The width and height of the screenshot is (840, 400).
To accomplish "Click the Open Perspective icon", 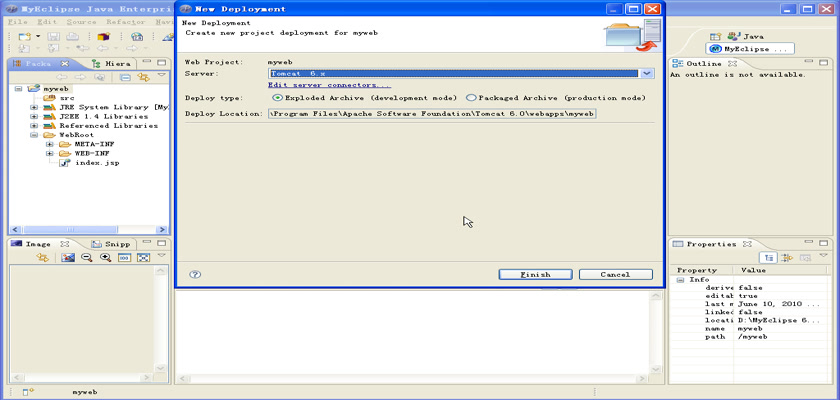I will pyautogui.click(x=715, y=36).
